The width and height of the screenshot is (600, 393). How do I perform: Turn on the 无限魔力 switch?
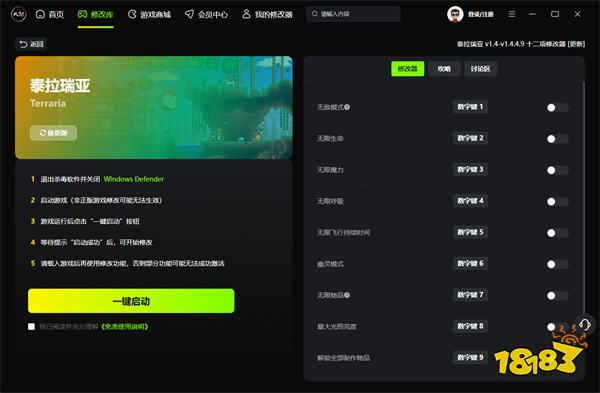(558, 170)
